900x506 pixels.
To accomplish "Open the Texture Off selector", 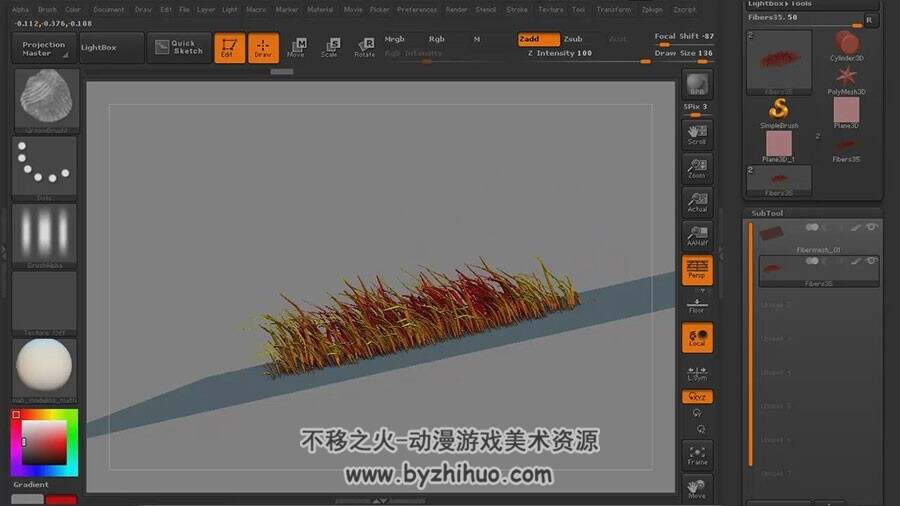I will pyautogui.click(x=44, y=303).
